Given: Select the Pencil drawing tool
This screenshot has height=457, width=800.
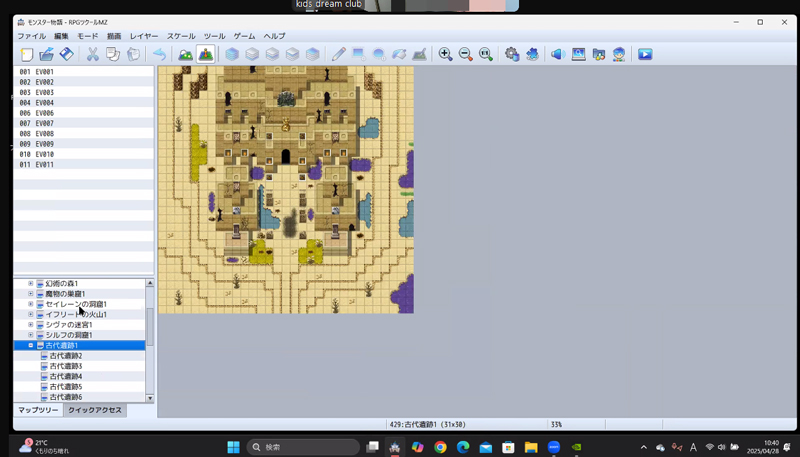Looking at the screenshot, I should coord(338,54).
